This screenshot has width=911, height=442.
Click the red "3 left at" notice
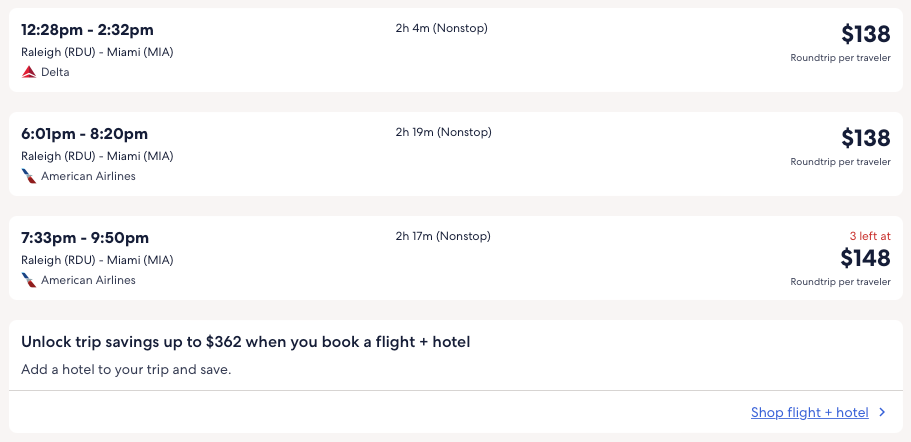click(870, 236)
